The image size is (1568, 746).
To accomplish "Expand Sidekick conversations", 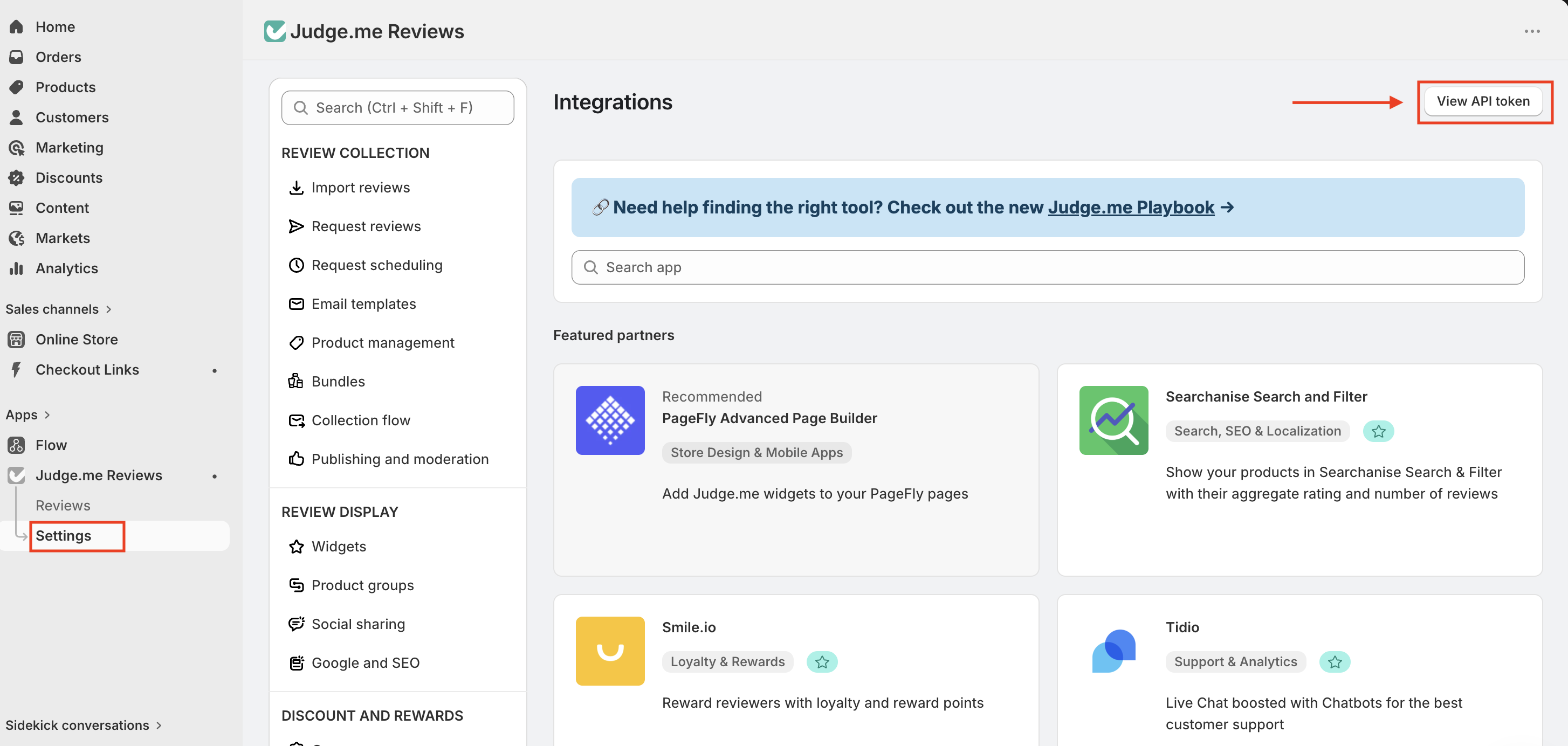I will tap(84, 726).
